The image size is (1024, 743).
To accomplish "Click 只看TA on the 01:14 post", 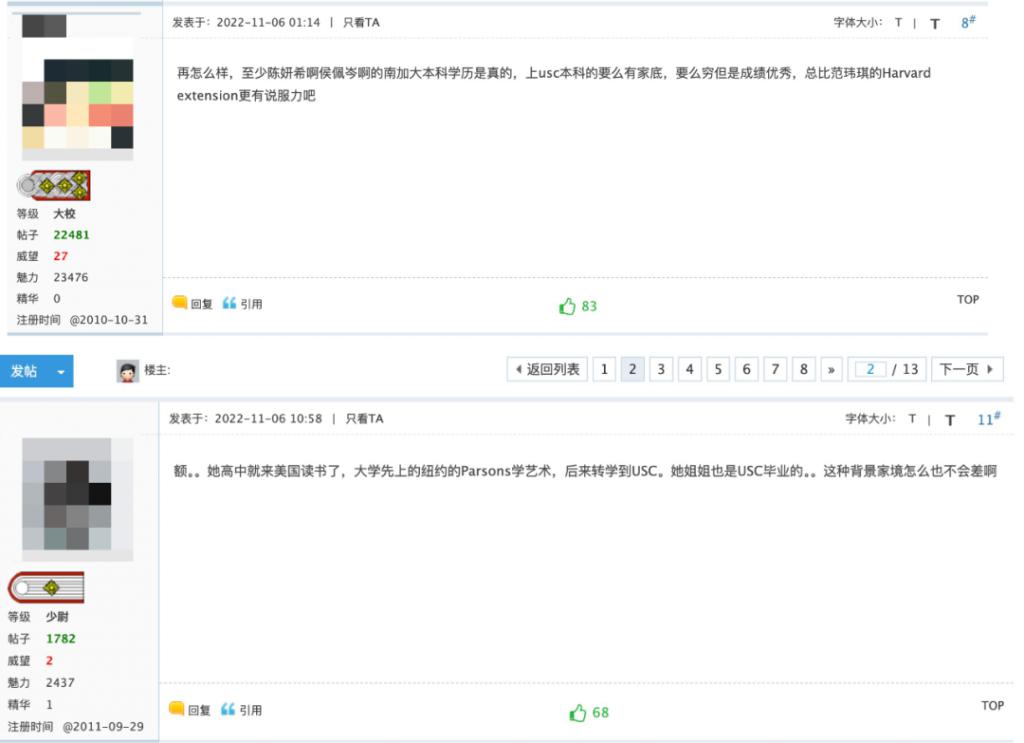I will (x=361, y=22).
